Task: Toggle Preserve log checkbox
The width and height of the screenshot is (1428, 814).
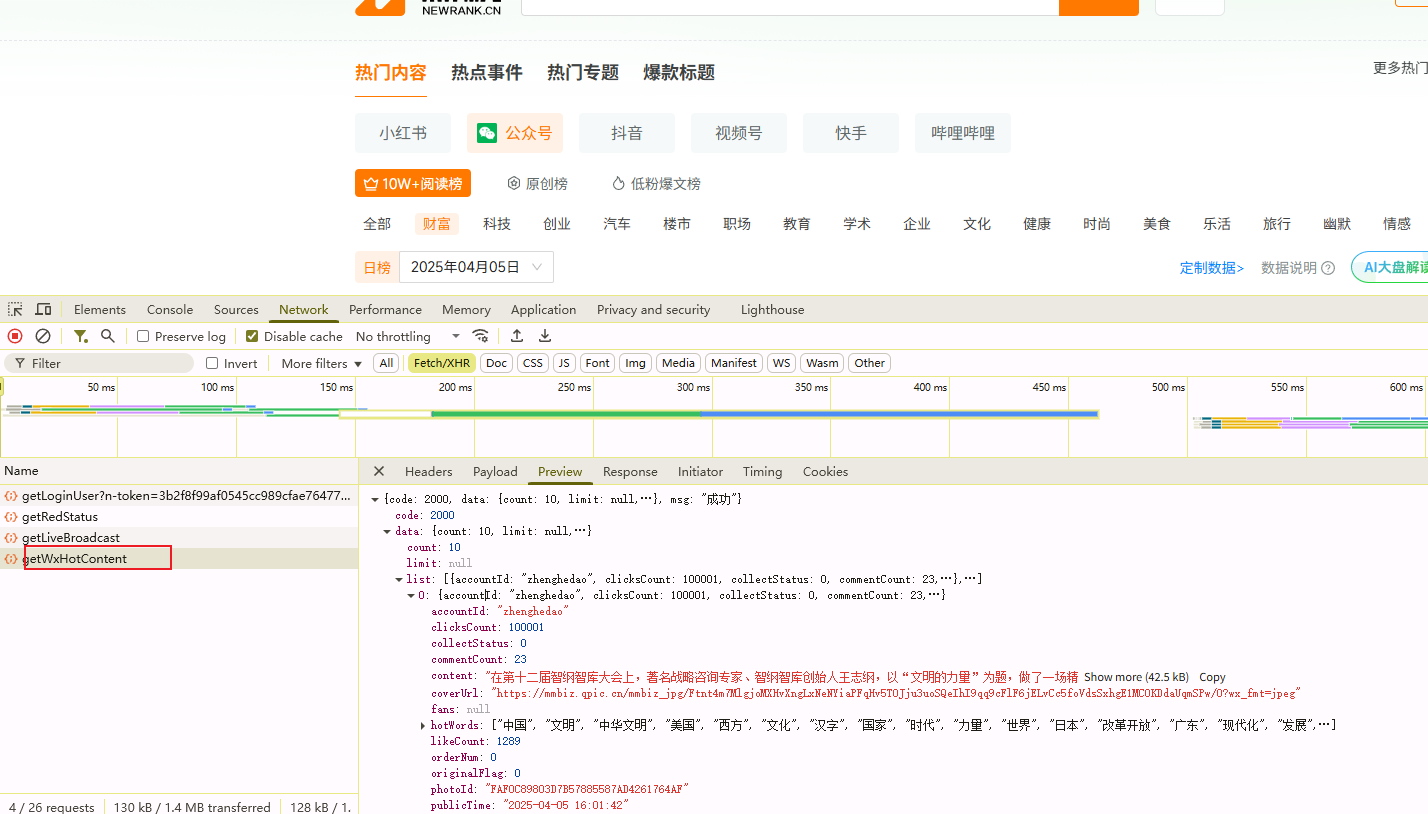Action: tap(143, 337)
